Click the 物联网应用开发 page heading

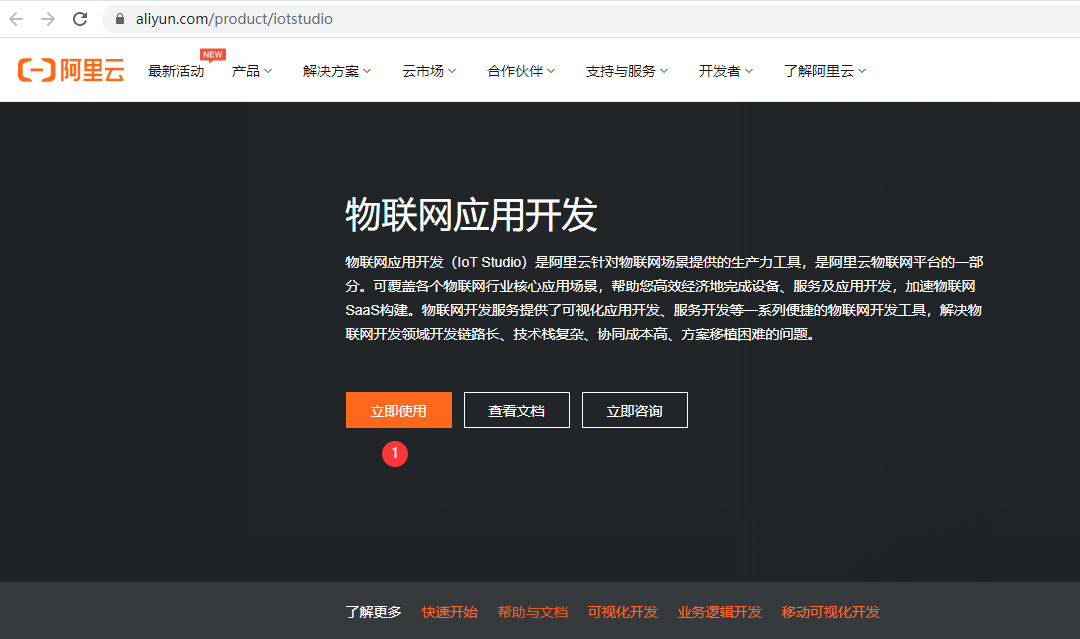coord(471,215)
